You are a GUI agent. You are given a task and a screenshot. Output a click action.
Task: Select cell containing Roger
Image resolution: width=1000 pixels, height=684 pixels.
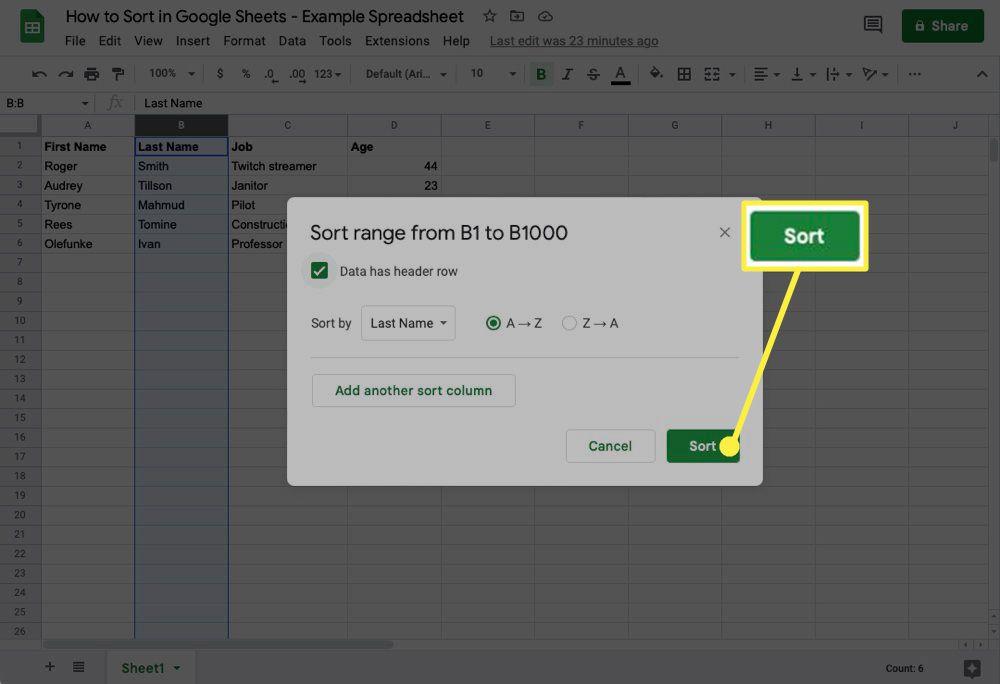88,166
